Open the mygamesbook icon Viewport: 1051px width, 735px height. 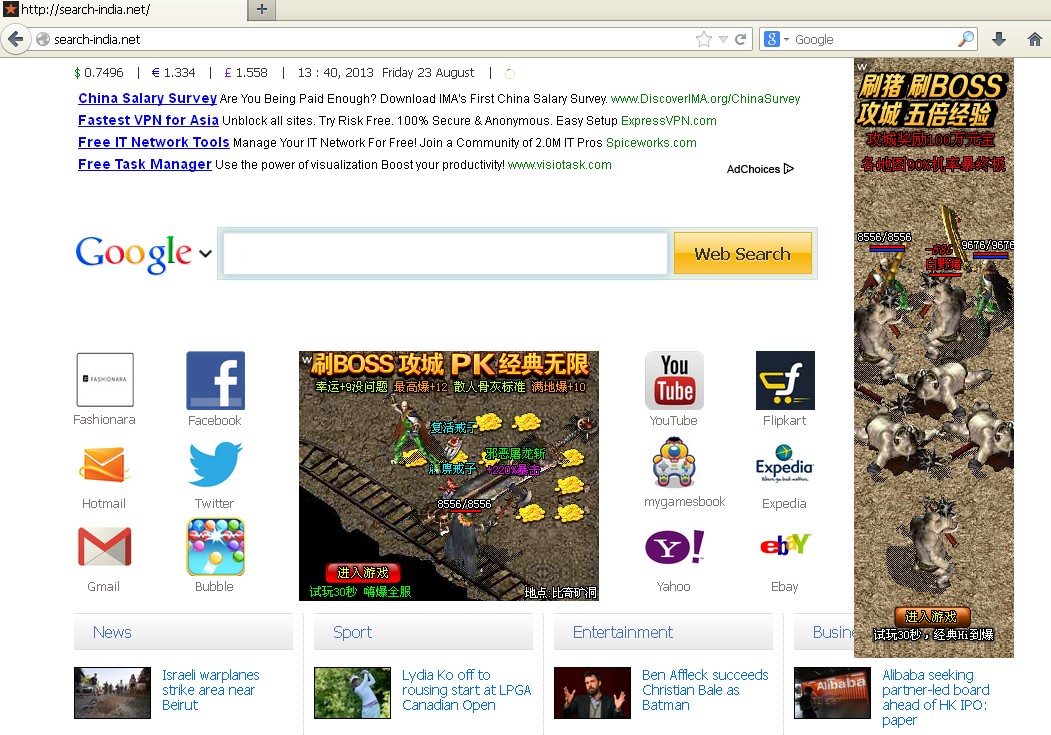(x=674, y=462)
